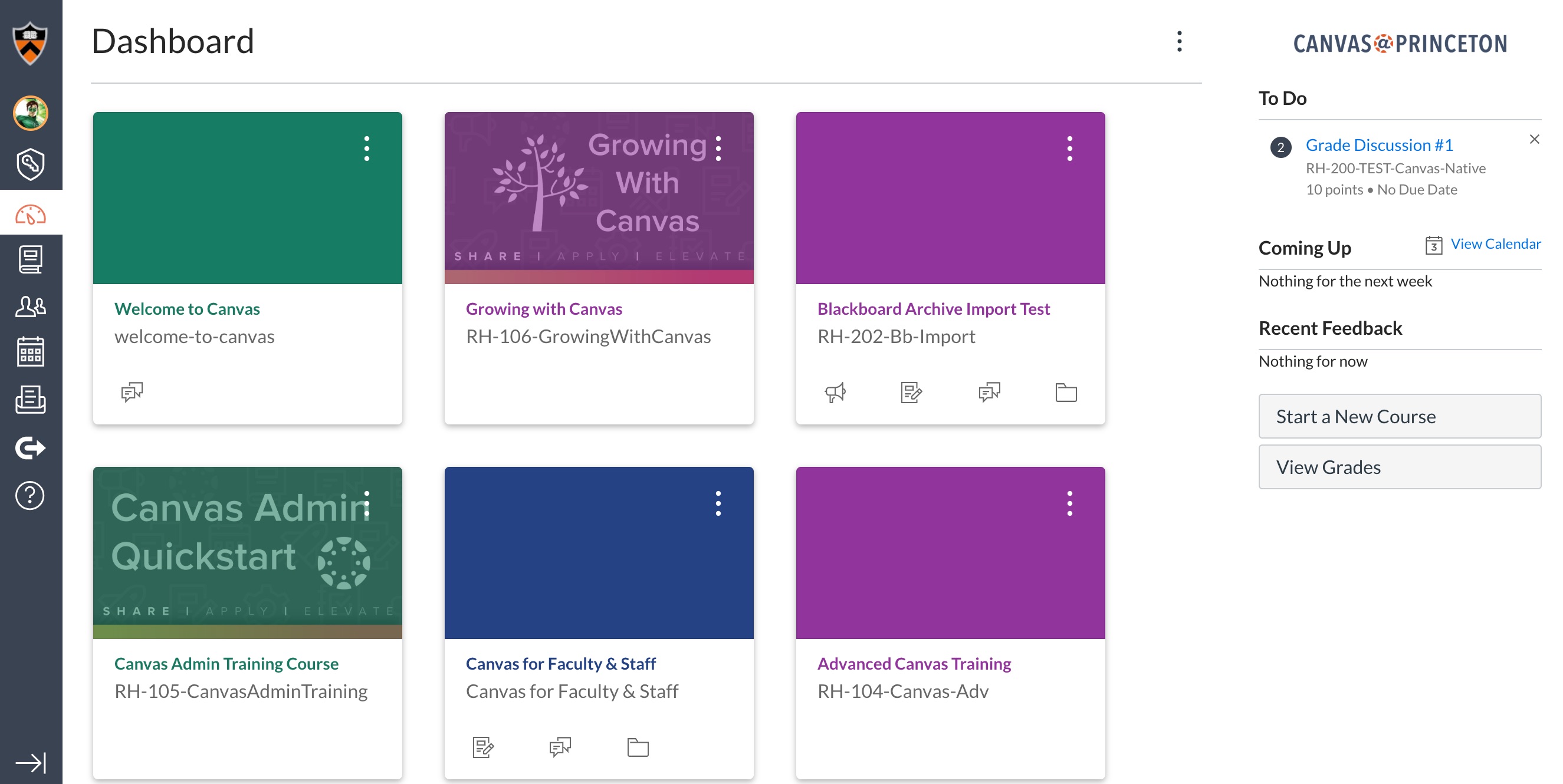This screenshot has width=1563, height=784.
Task: Open Welcome to Canvas card options menu
Action: pos(366,149)
